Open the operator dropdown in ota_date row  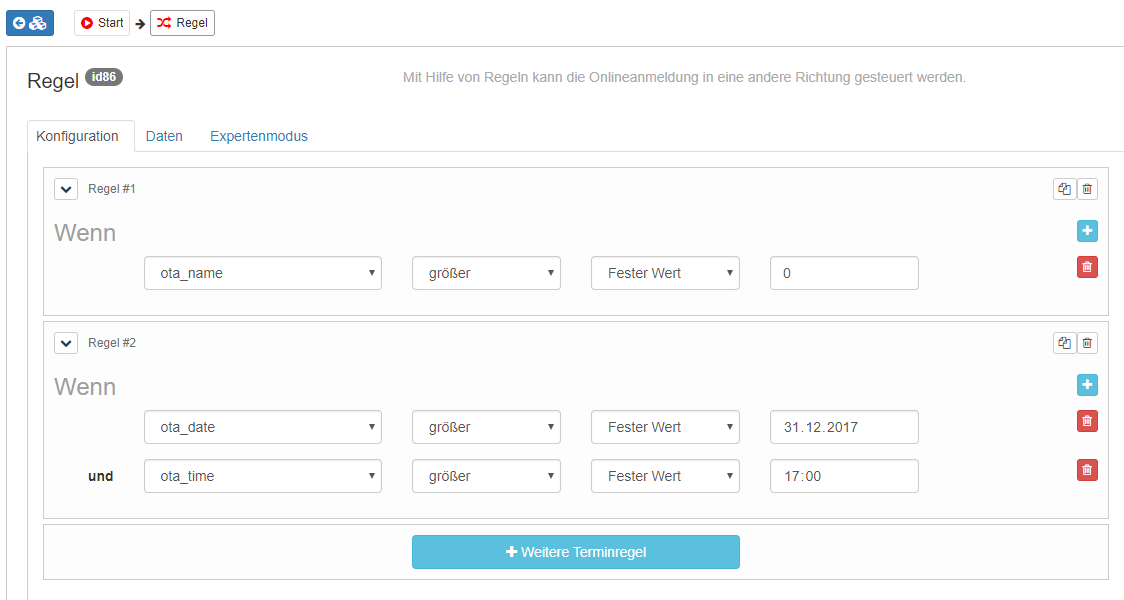[x=486, y=427]
